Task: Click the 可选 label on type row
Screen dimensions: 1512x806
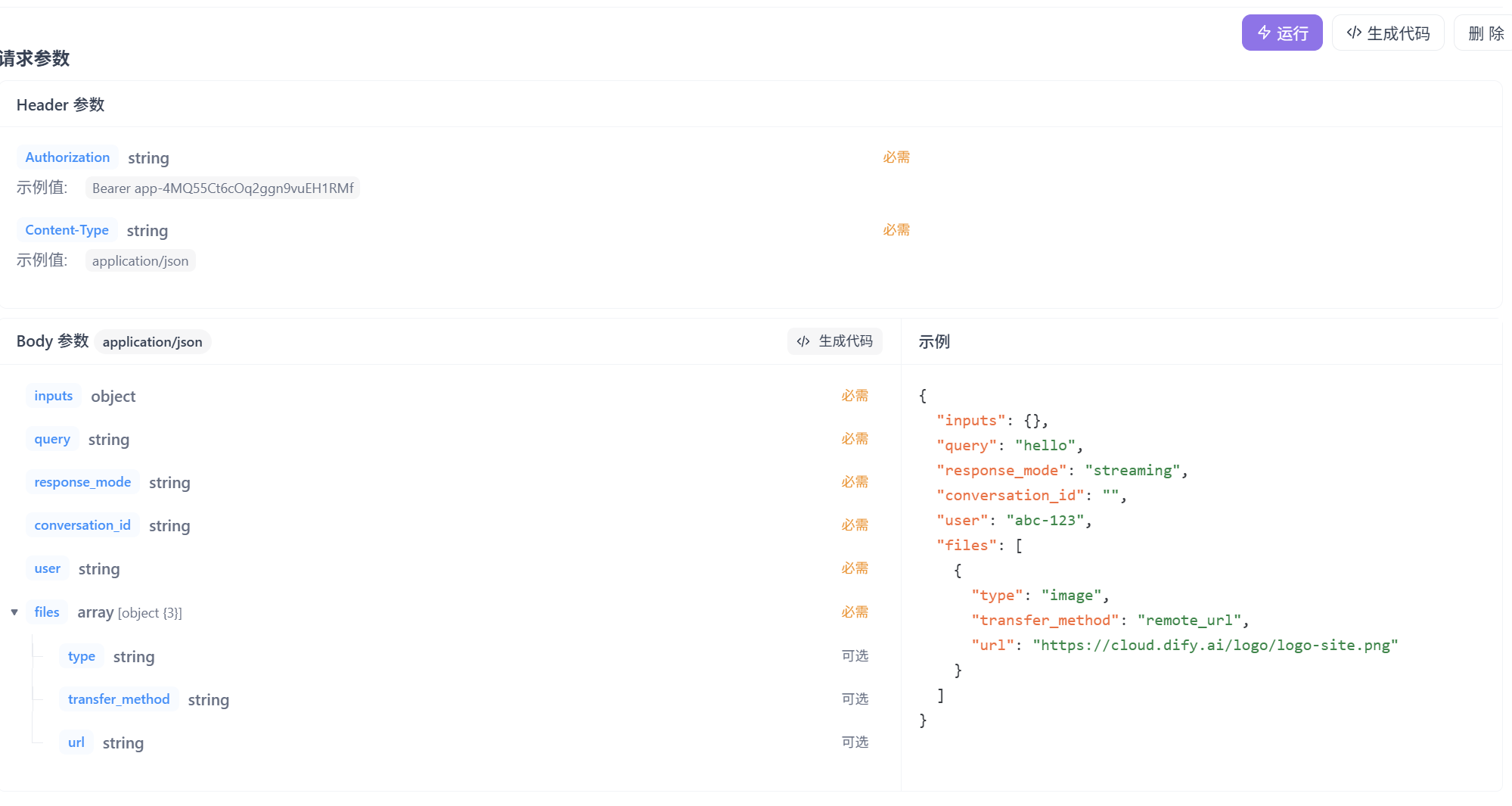Action: (x=855, y=656)
